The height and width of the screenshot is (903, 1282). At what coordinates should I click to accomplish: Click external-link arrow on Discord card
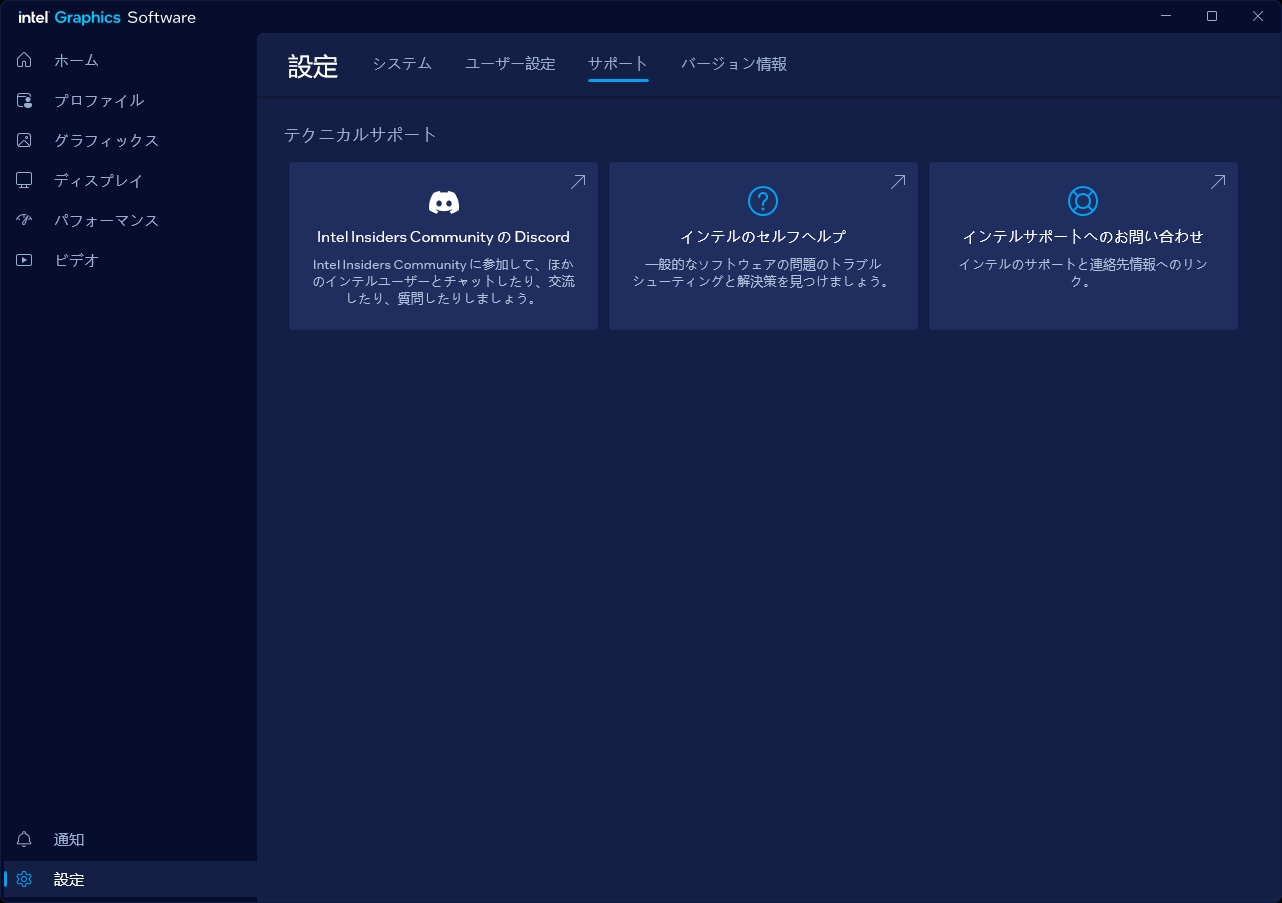[x=578, y=182]
